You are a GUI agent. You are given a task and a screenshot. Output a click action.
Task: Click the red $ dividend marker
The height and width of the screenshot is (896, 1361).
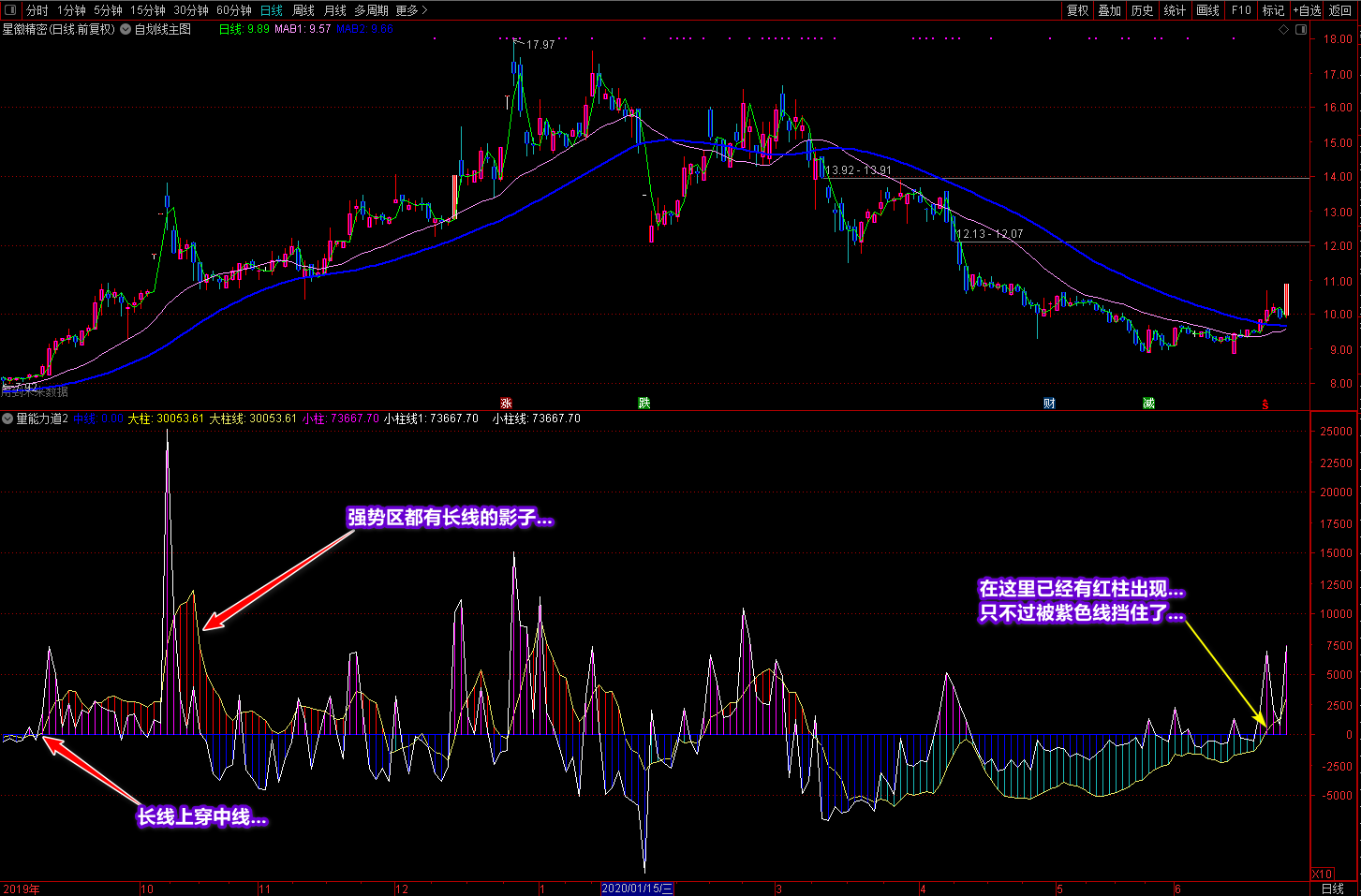pyautogui.click(x=1265, y=404)
